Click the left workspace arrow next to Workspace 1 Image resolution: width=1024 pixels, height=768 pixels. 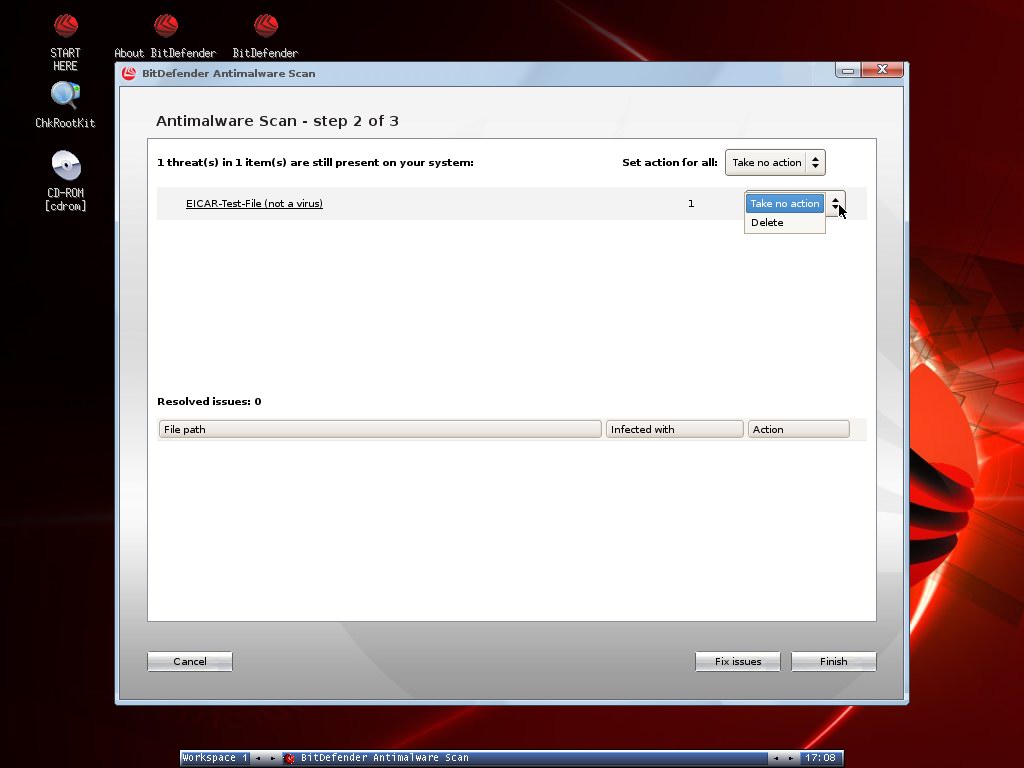[x=258, y=758]
